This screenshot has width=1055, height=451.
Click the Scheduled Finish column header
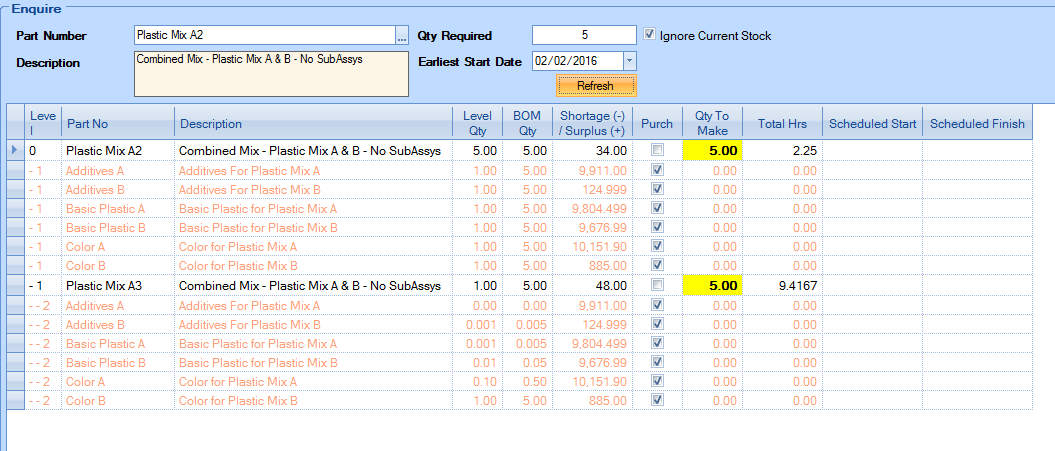click(977, 124)
